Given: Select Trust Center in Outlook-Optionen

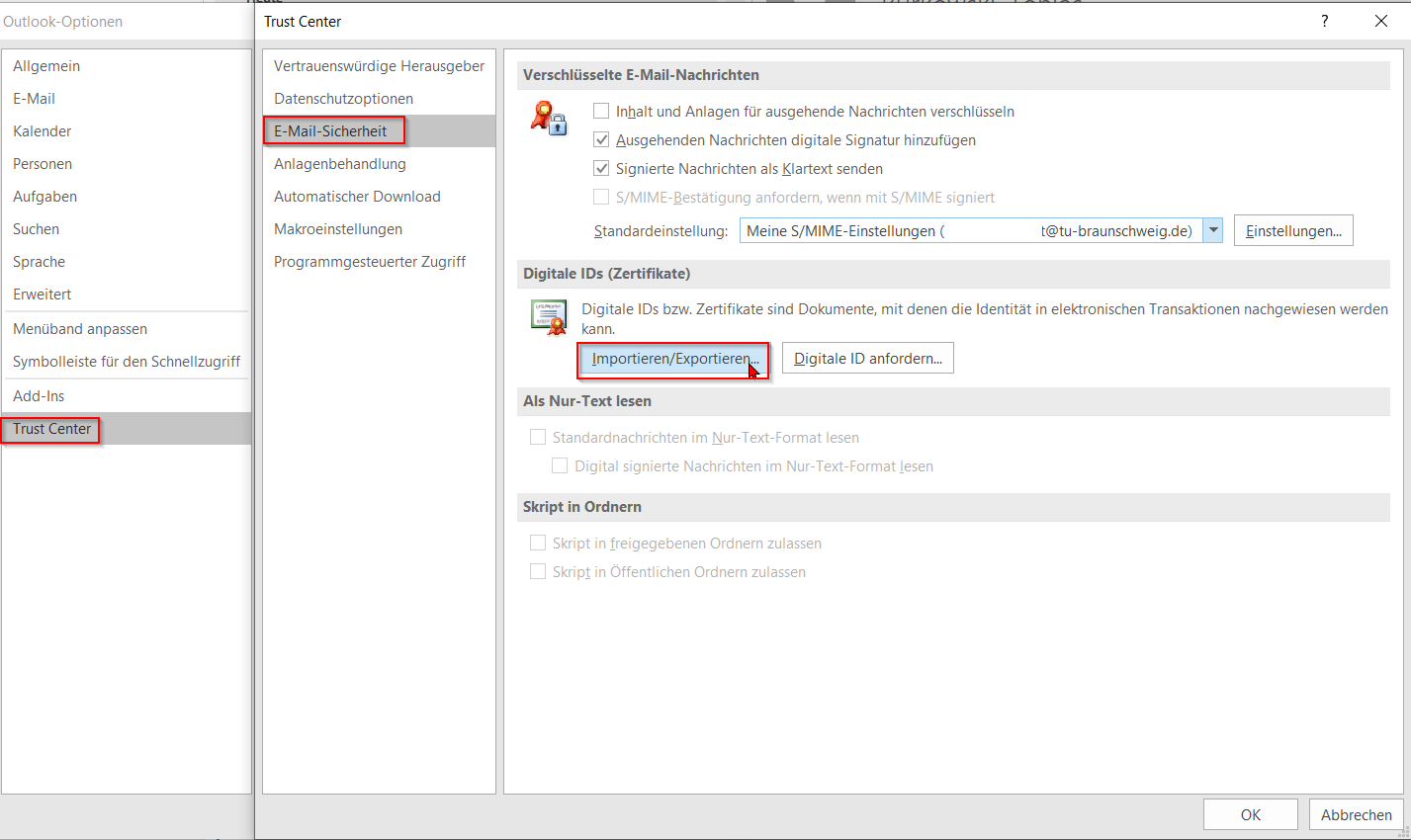Looking at the screenshot, I should coord(127,429).
